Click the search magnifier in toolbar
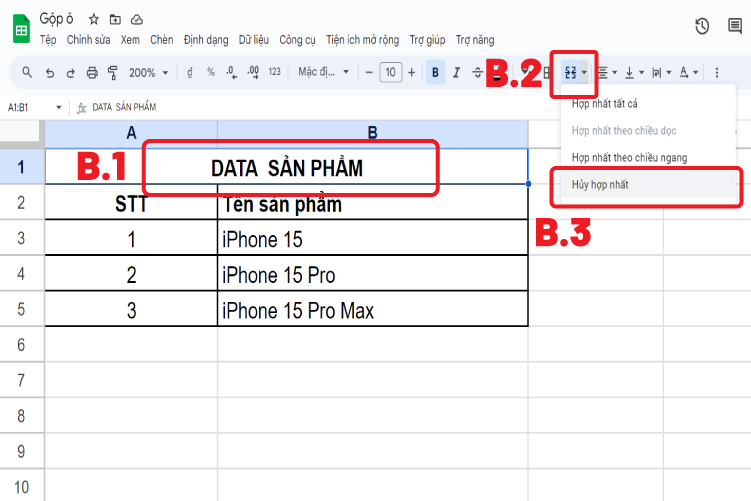 [x=27, y=72]
